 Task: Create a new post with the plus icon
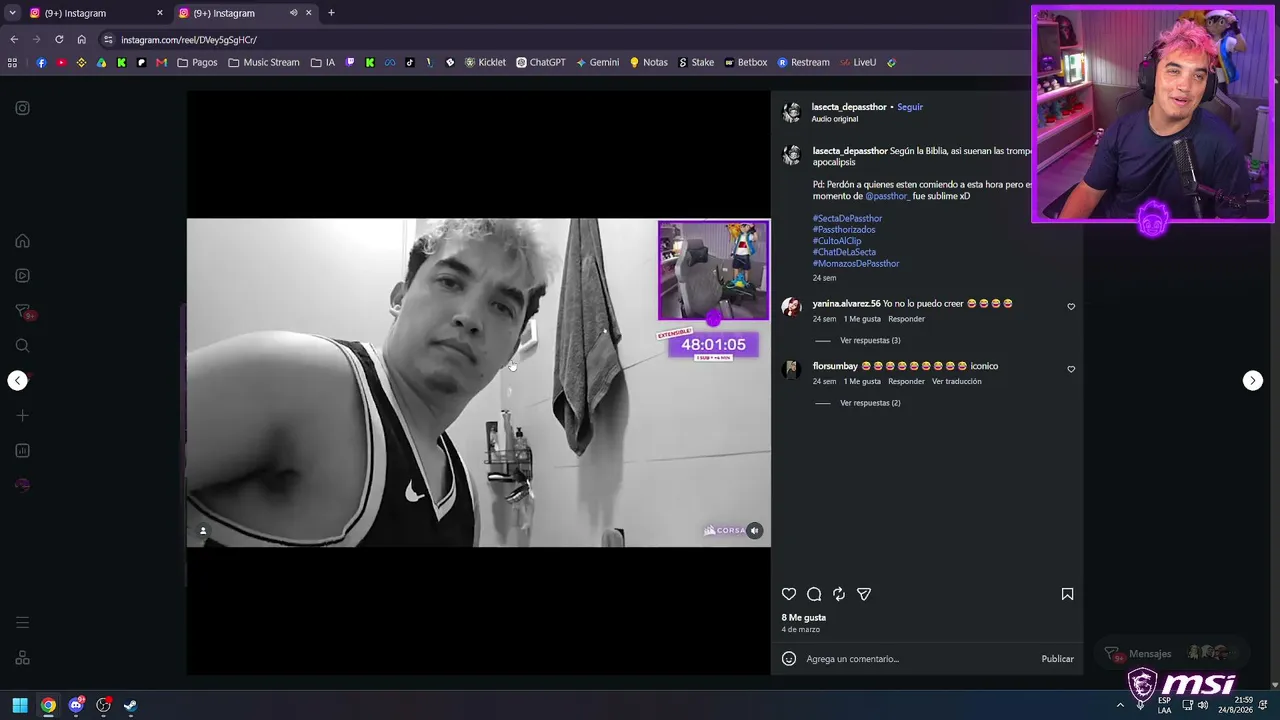[22, 416]
